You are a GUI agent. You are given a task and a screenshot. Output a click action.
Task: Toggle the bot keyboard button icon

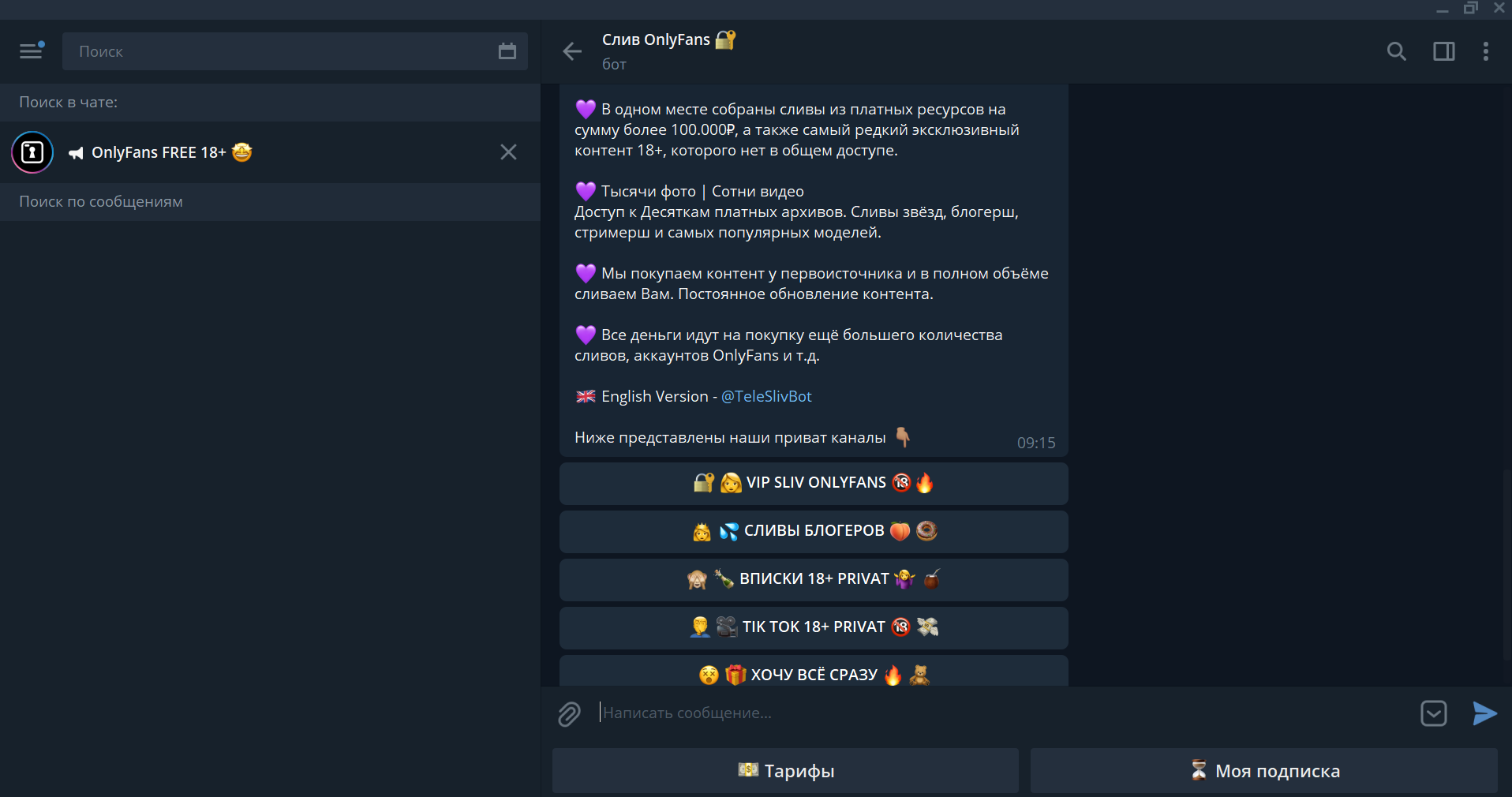tap(1434, 713)
